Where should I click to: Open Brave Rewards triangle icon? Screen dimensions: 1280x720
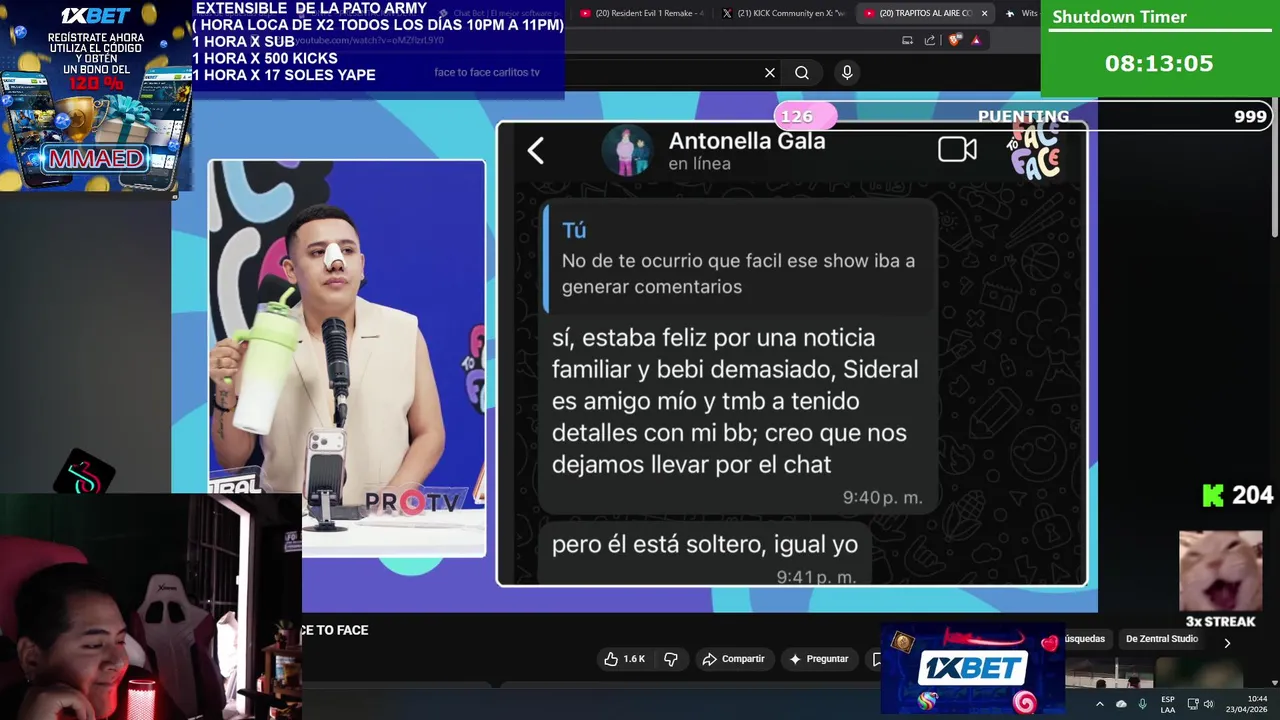(x=976, y=40)
